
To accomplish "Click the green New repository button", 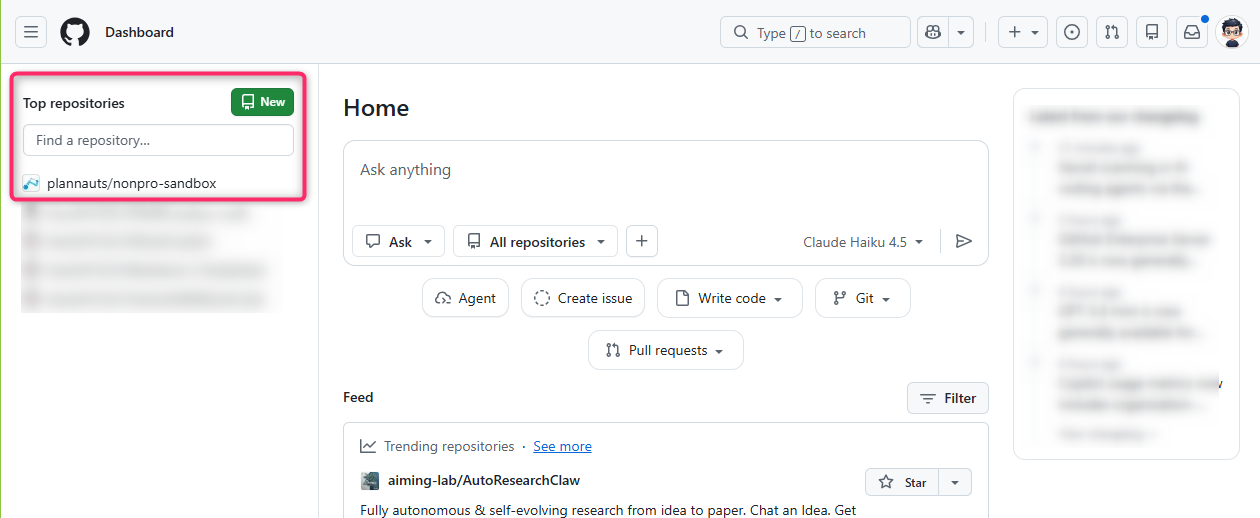I will 263,102.
